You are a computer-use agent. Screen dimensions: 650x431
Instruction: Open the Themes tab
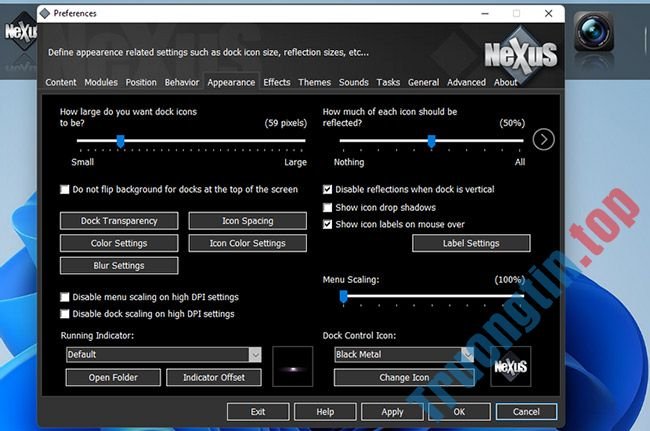tap(315, 82)
